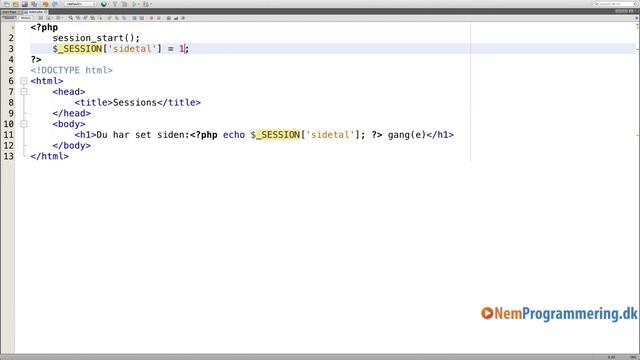Click the Sessions title text
This screenshot has height=360, width=640.
tap(135, 102)
